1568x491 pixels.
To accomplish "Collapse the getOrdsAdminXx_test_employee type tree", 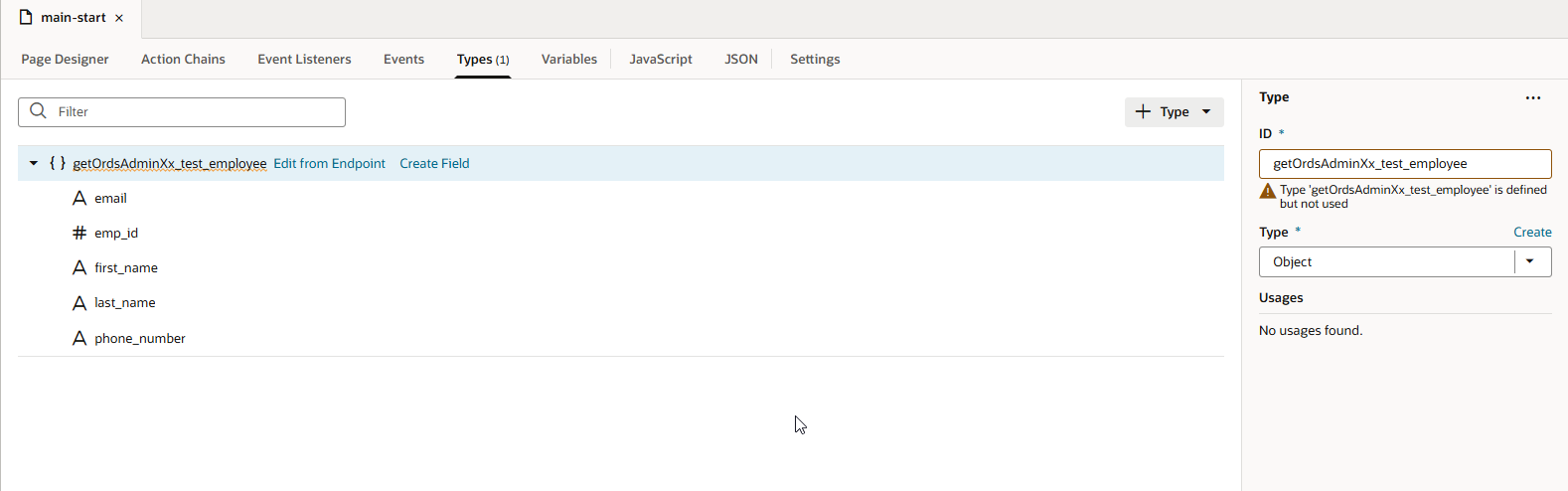I will [34, 163].
